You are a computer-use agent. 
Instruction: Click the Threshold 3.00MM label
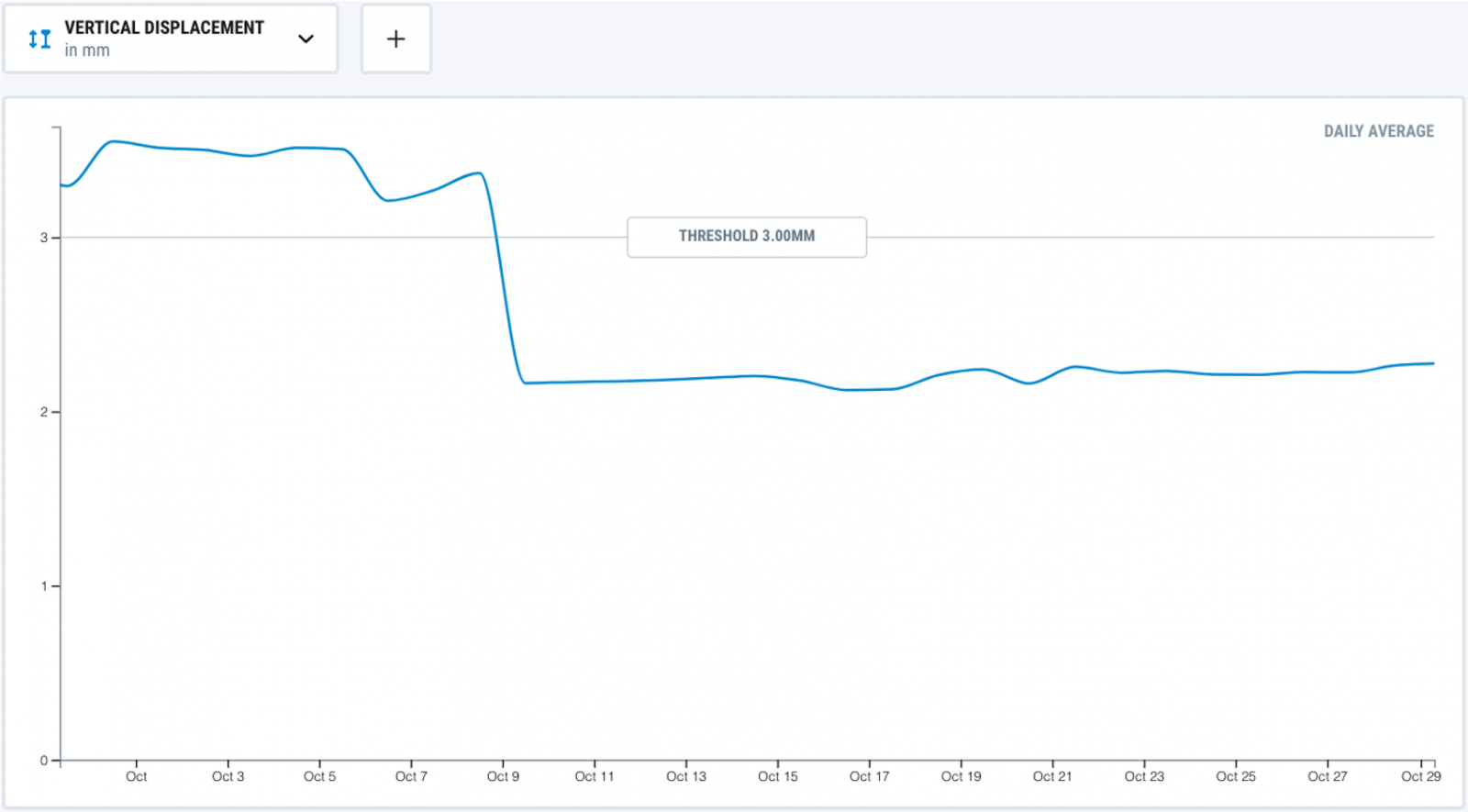pyautogui.click(x=746, y=236)
